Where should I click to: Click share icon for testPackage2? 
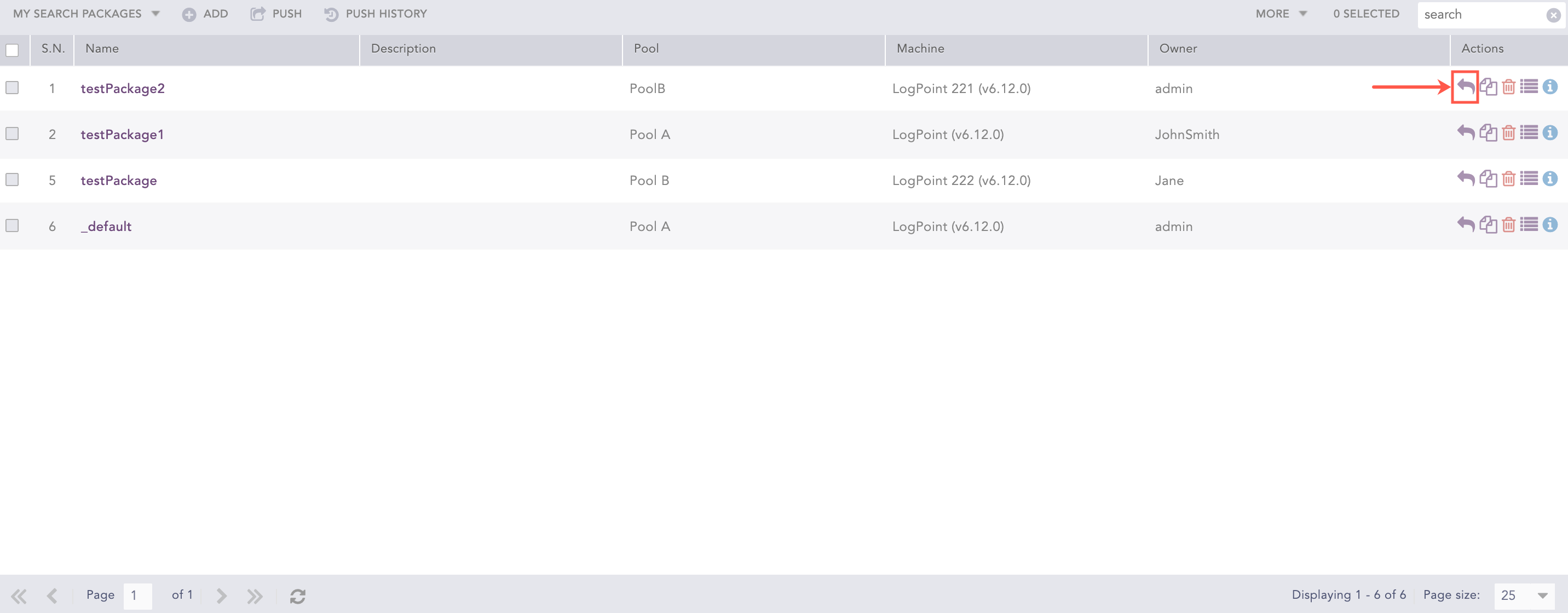coord(1466,87)
